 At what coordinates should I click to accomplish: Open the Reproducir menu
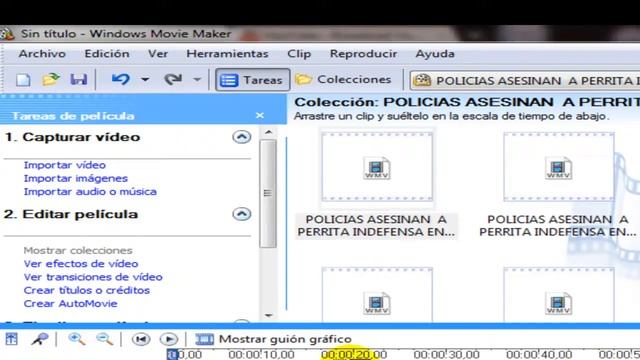pyautogui.click(x=363, y=54)
